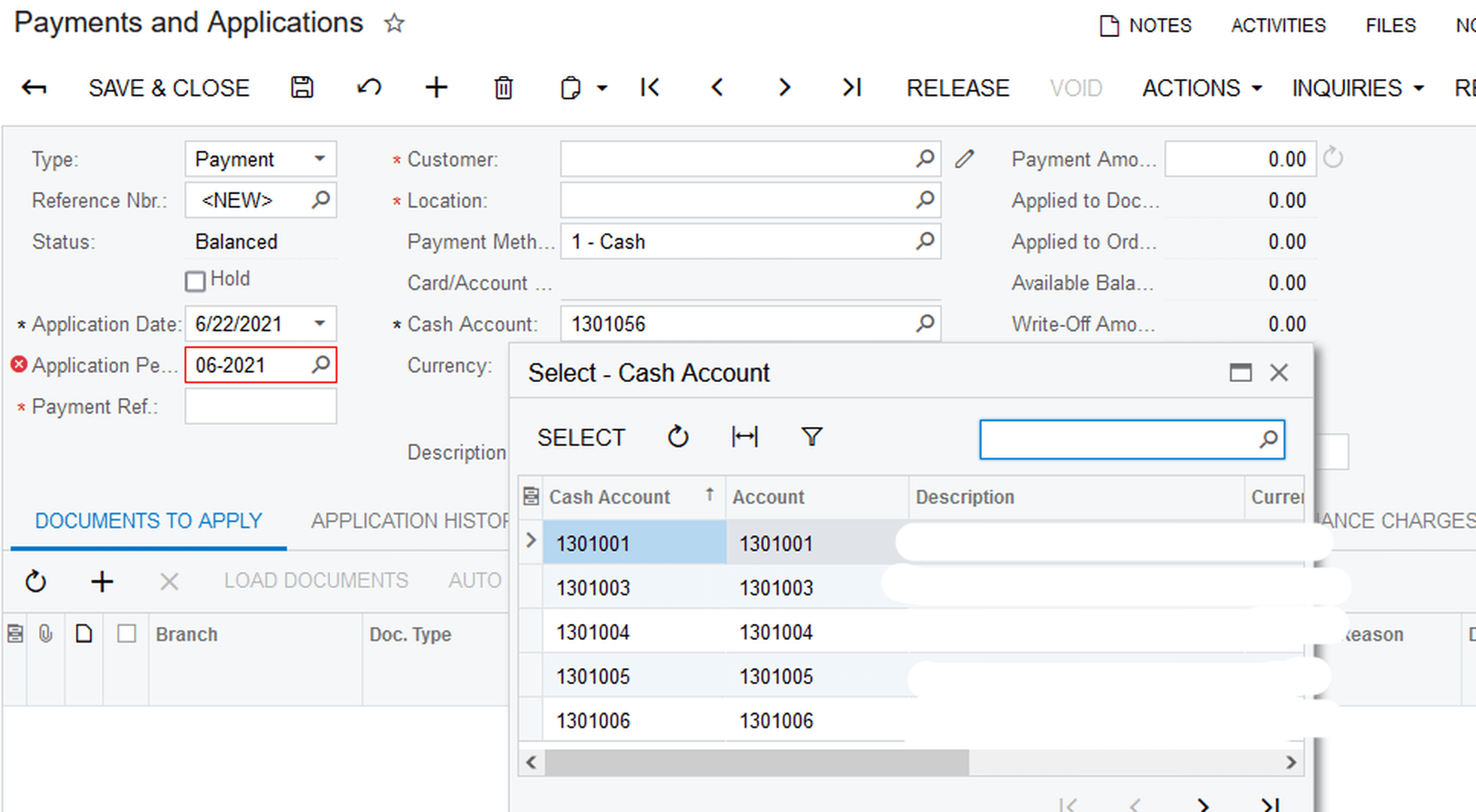Image resolution: width=1476 pixels, height=812 pixels.
Task: Enable the Hold checkbox
Action: pos(195,281)
